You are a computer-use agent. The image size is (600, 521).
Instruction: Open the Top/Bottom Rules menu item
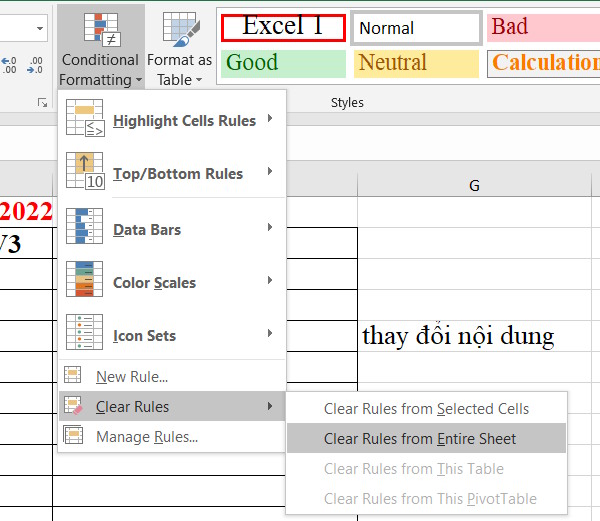172,171
